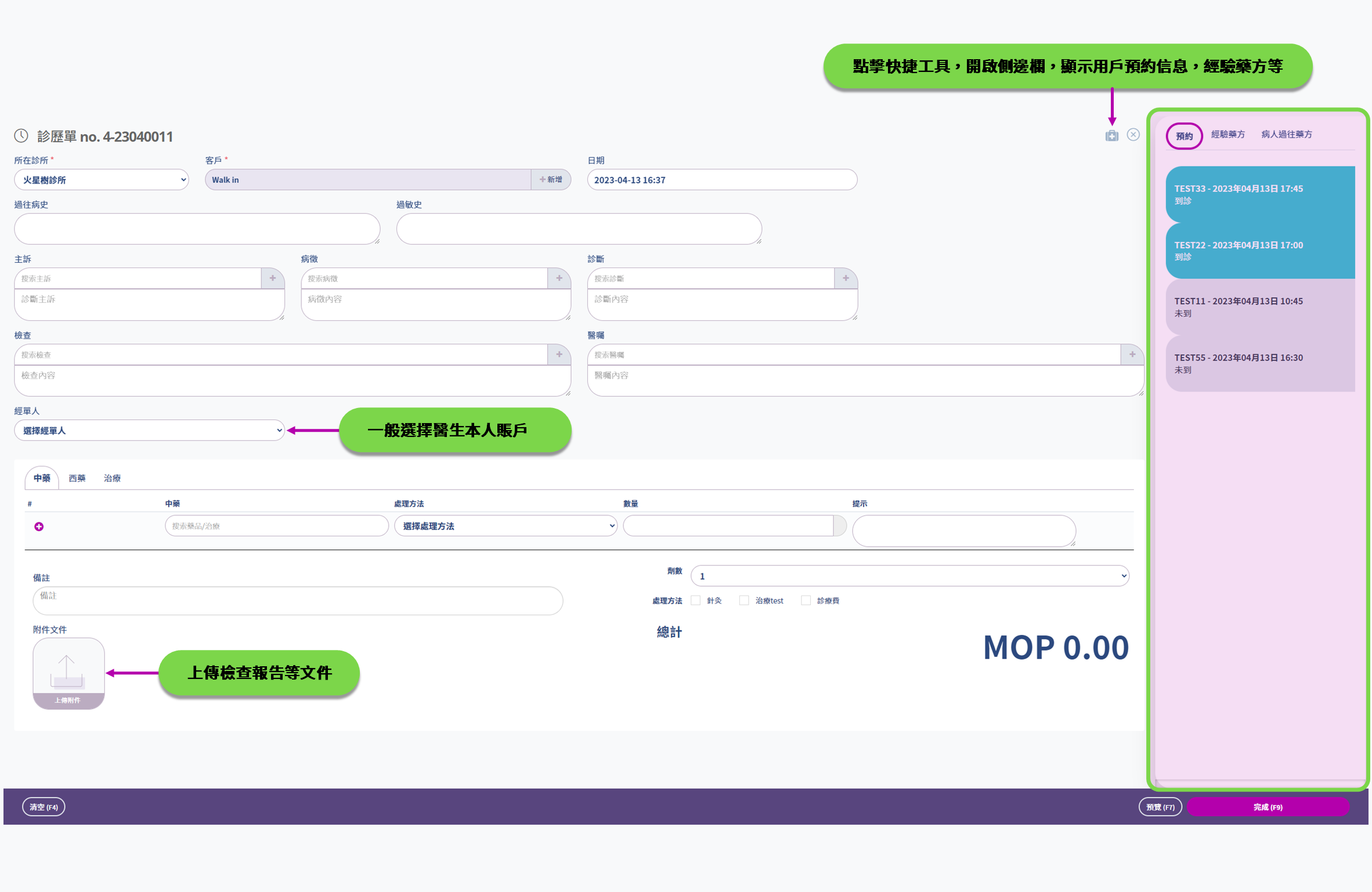Enable the 針灸 checkbox
This screenshot has height=892, width=1372.
[696, 601]
